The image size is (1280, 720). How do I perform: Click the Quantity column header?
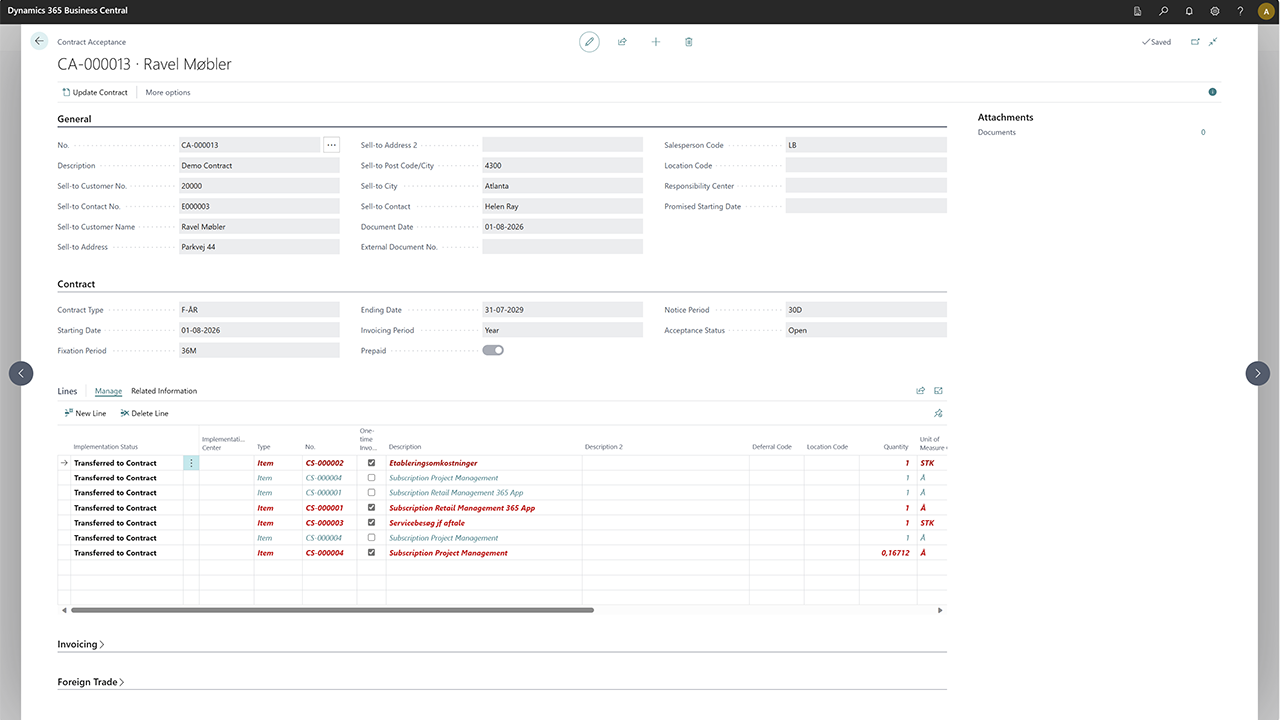896,447
